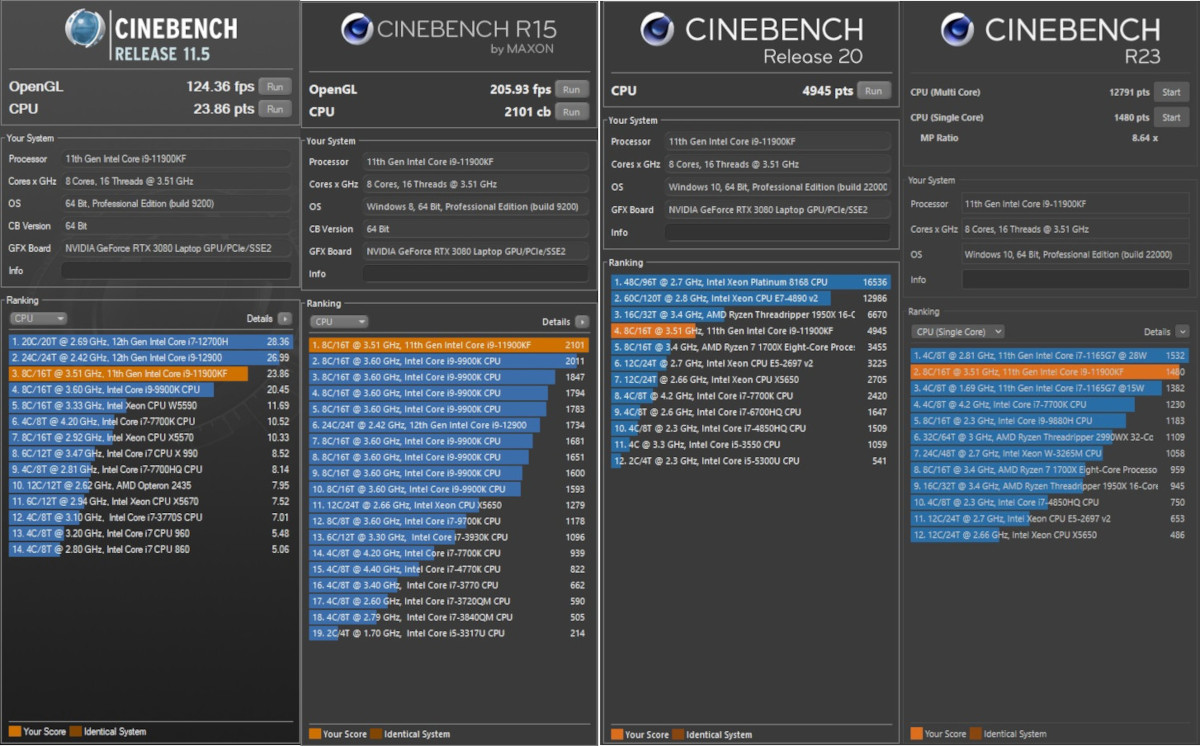Viewport: 1200px width, 746px height.
Task: Click the Cinebench R23 logo icon
Action: pyautogui.click(x=957, y=30)
